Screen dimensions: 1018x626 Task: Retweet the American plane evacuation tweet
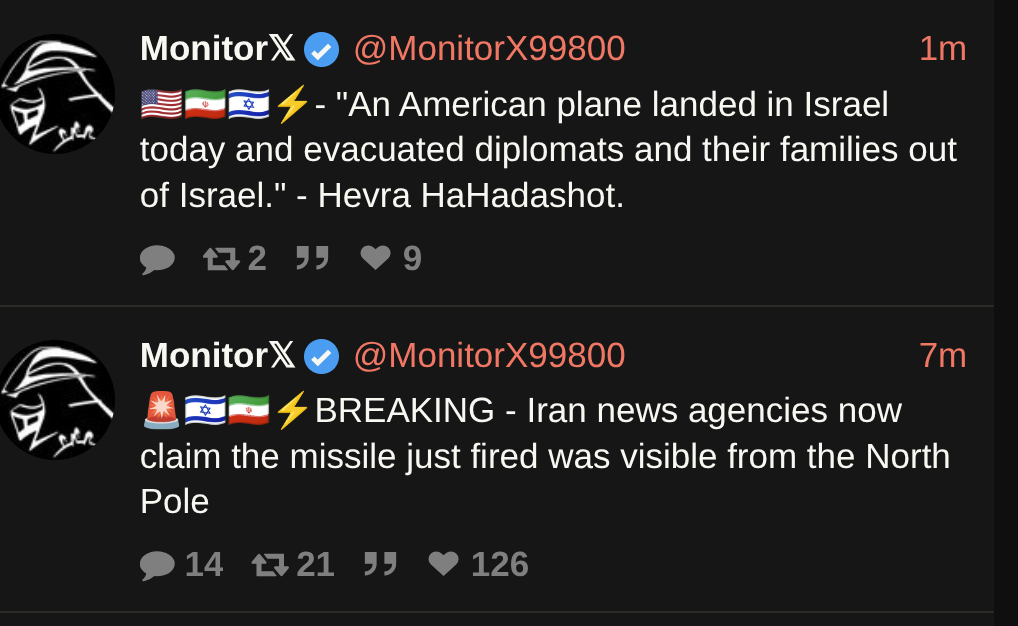click(234, 258)
